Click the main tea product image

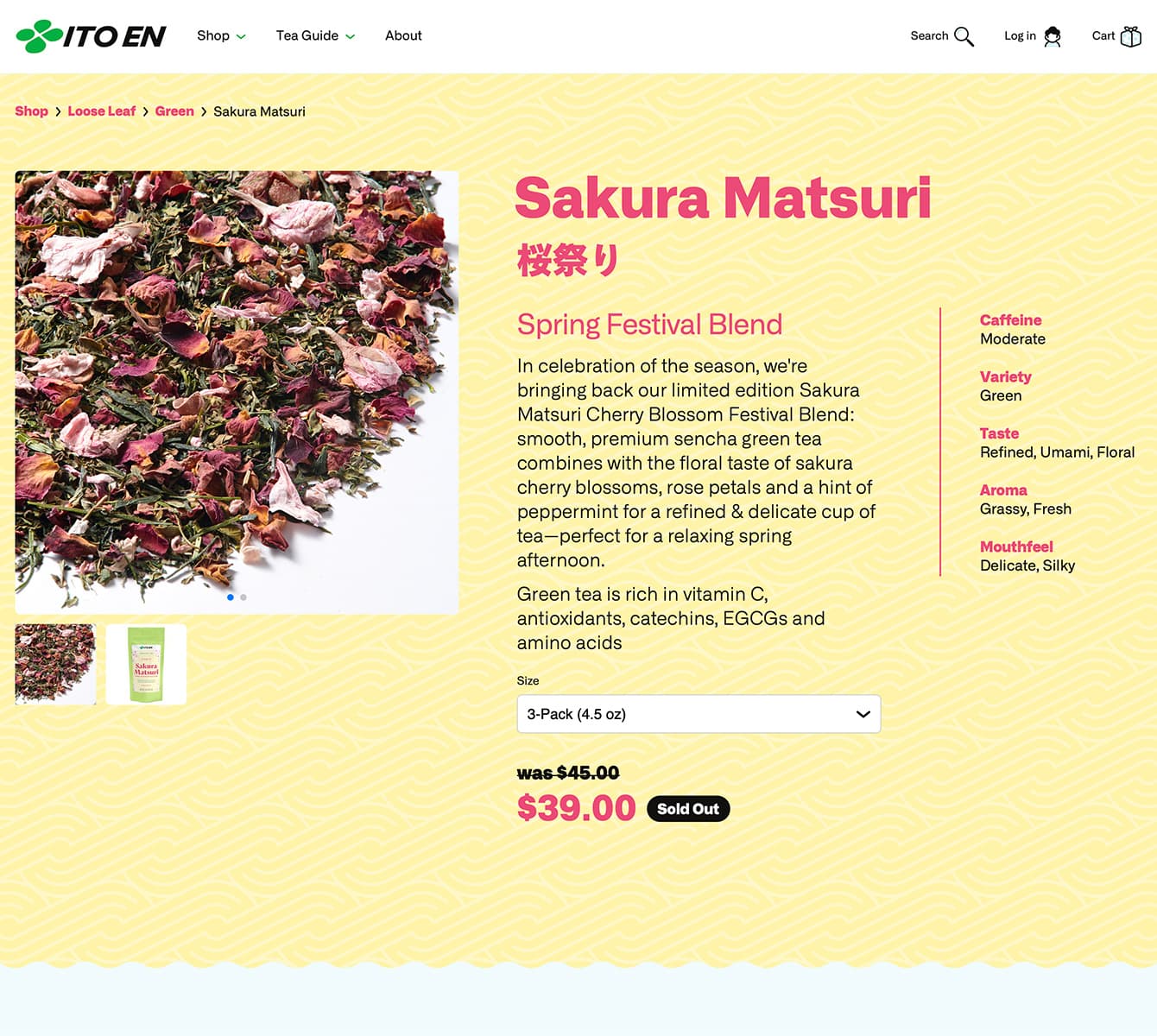237,392
